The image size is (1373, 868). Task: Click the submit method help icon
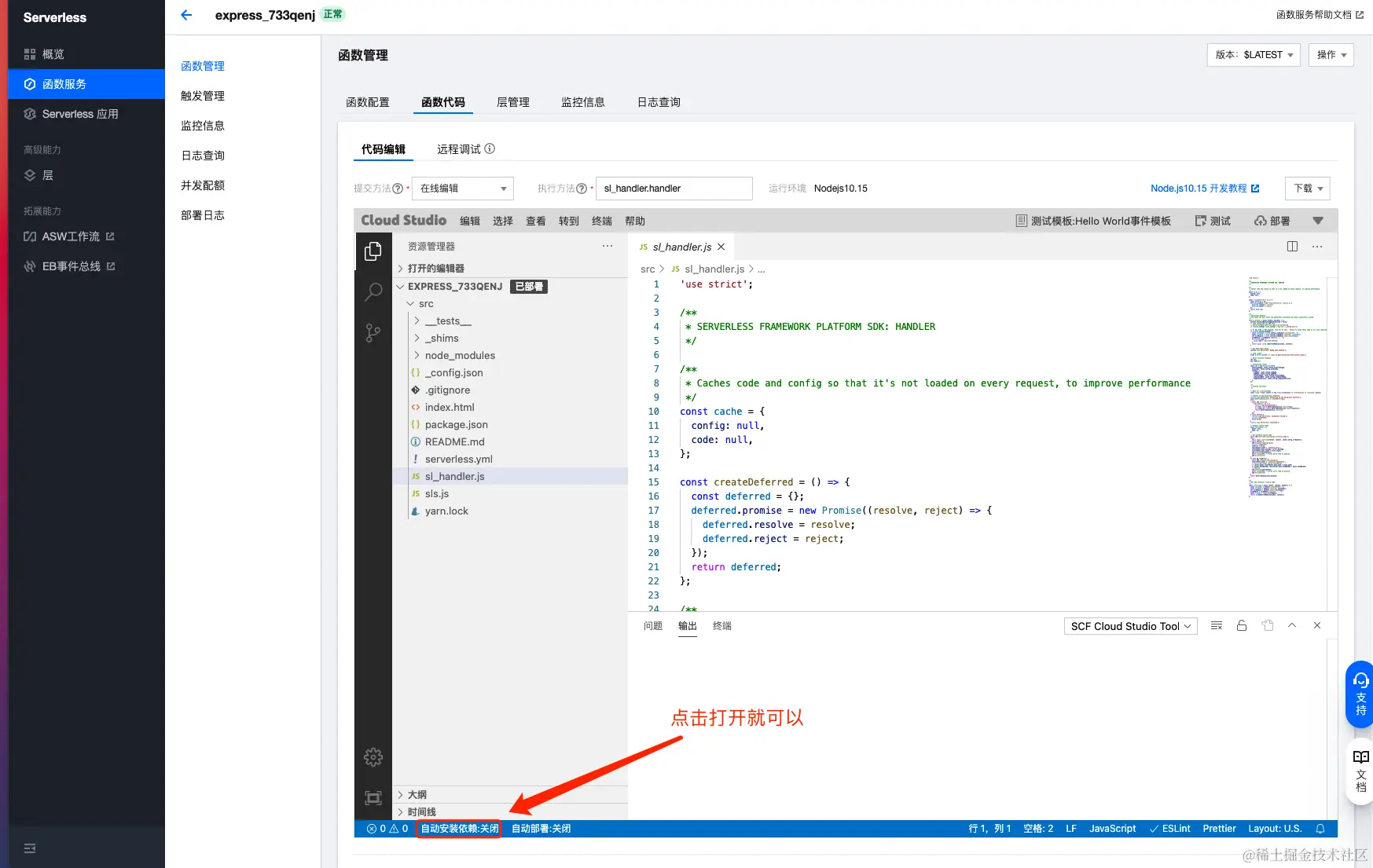398,189
